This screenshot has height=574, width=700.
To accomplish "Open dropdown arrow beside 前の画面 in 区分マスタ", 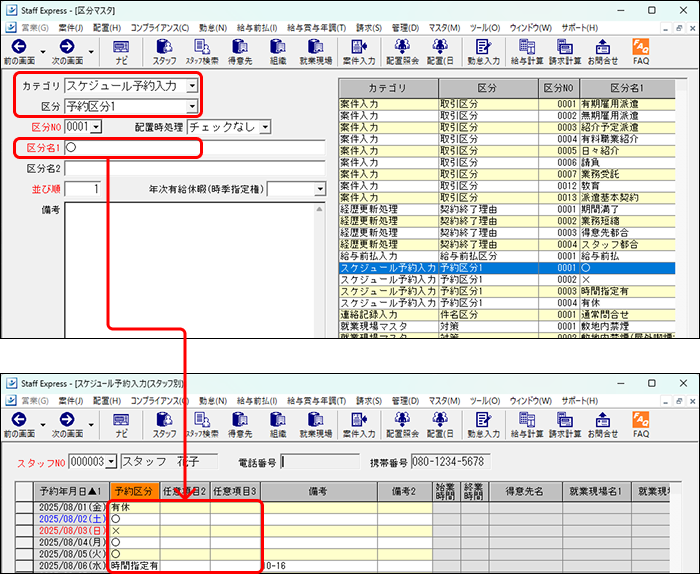I will pos(43,52).
